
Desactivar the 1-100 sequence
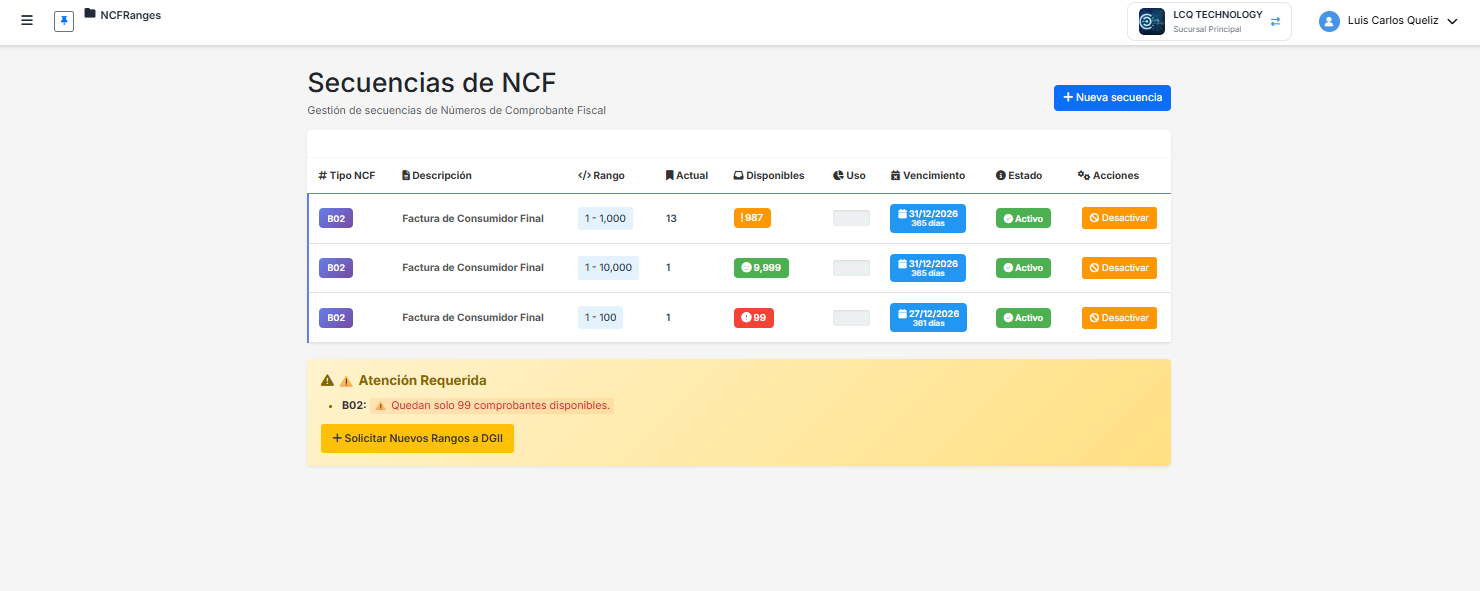[1119, 317]
